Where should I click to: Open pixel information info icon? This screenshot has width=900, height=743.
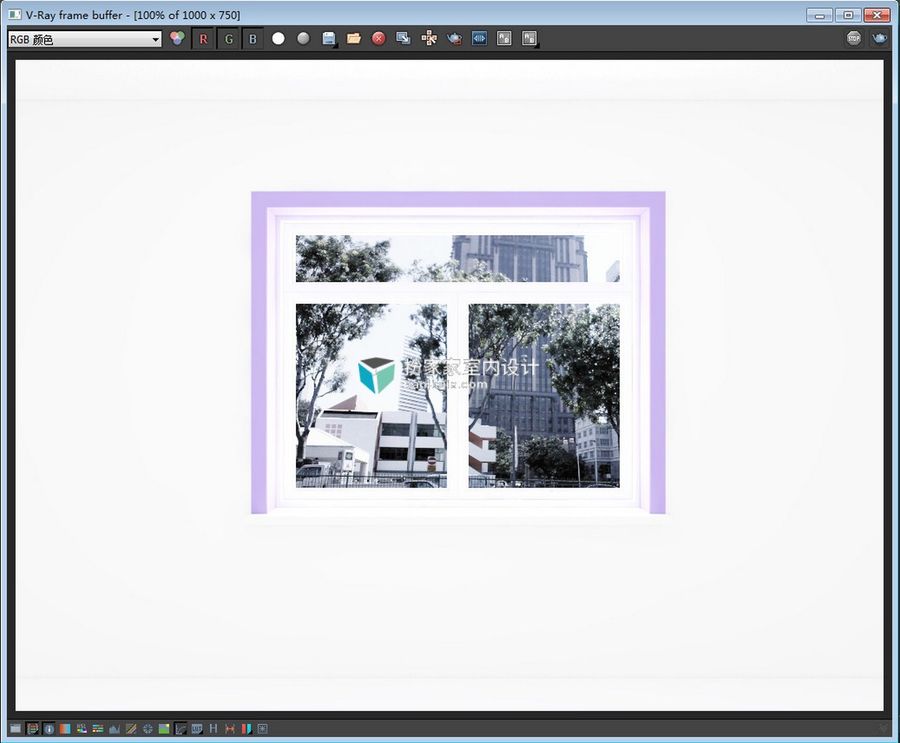49,729
